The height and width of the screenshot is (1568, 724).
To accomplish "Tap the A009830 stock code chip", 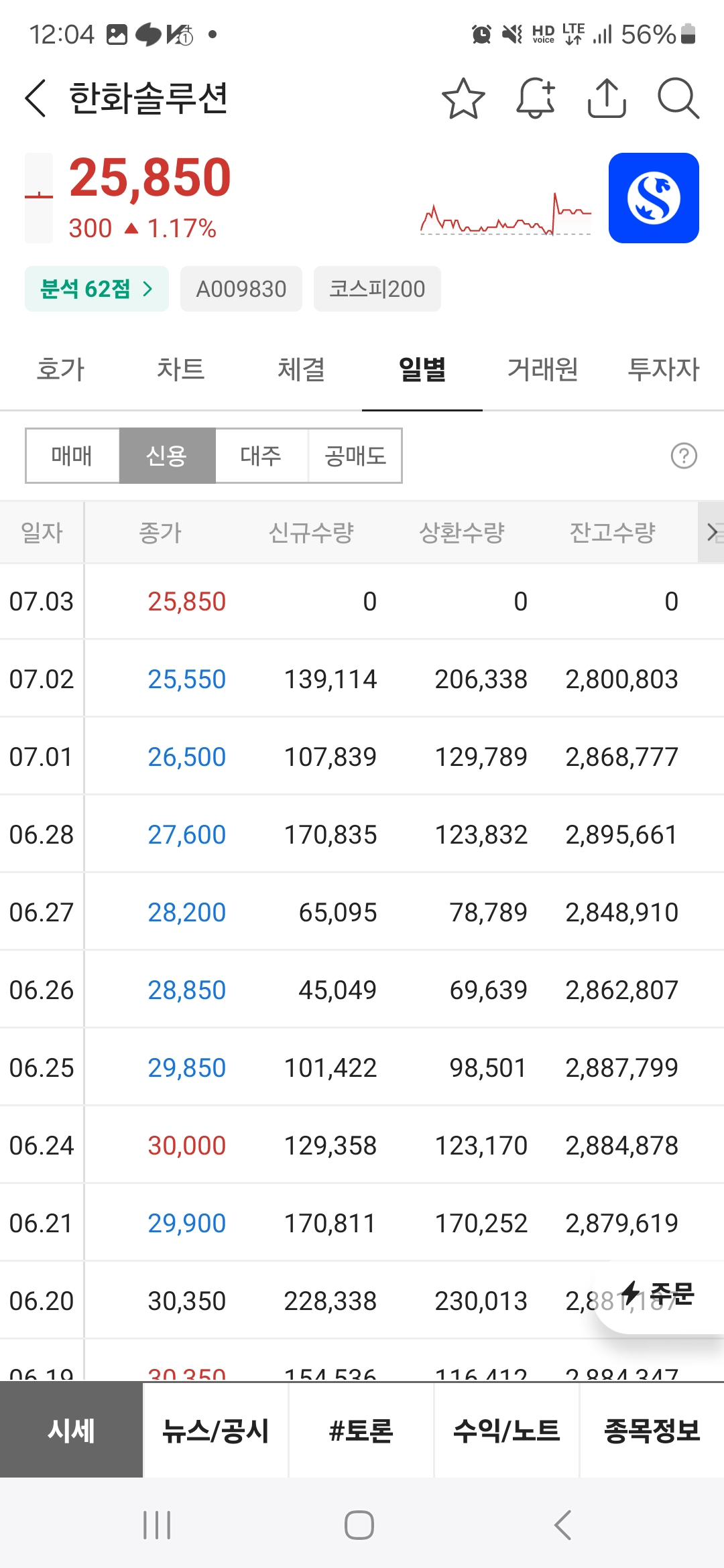I will pyautogui.click(x=241, y=289).
